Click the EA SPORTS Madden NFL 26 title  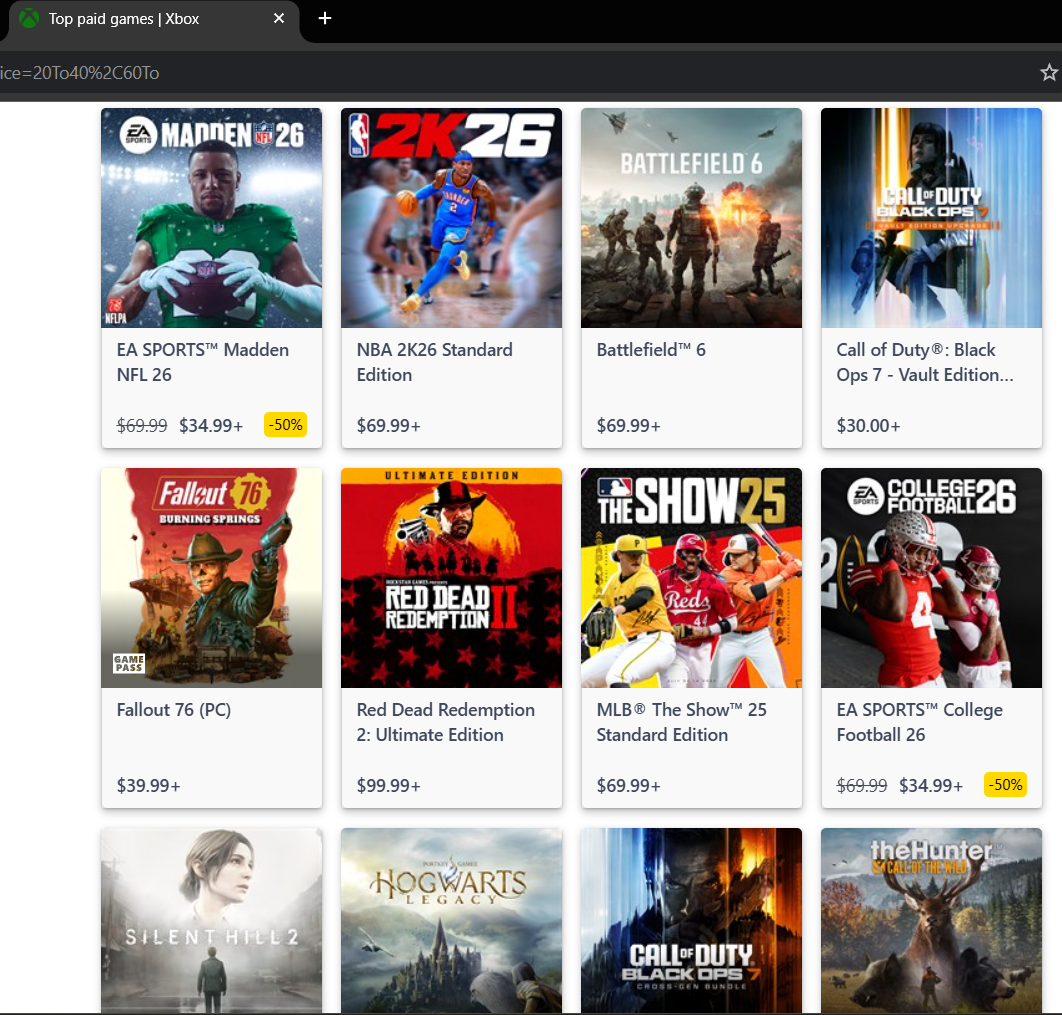point(203,362)
